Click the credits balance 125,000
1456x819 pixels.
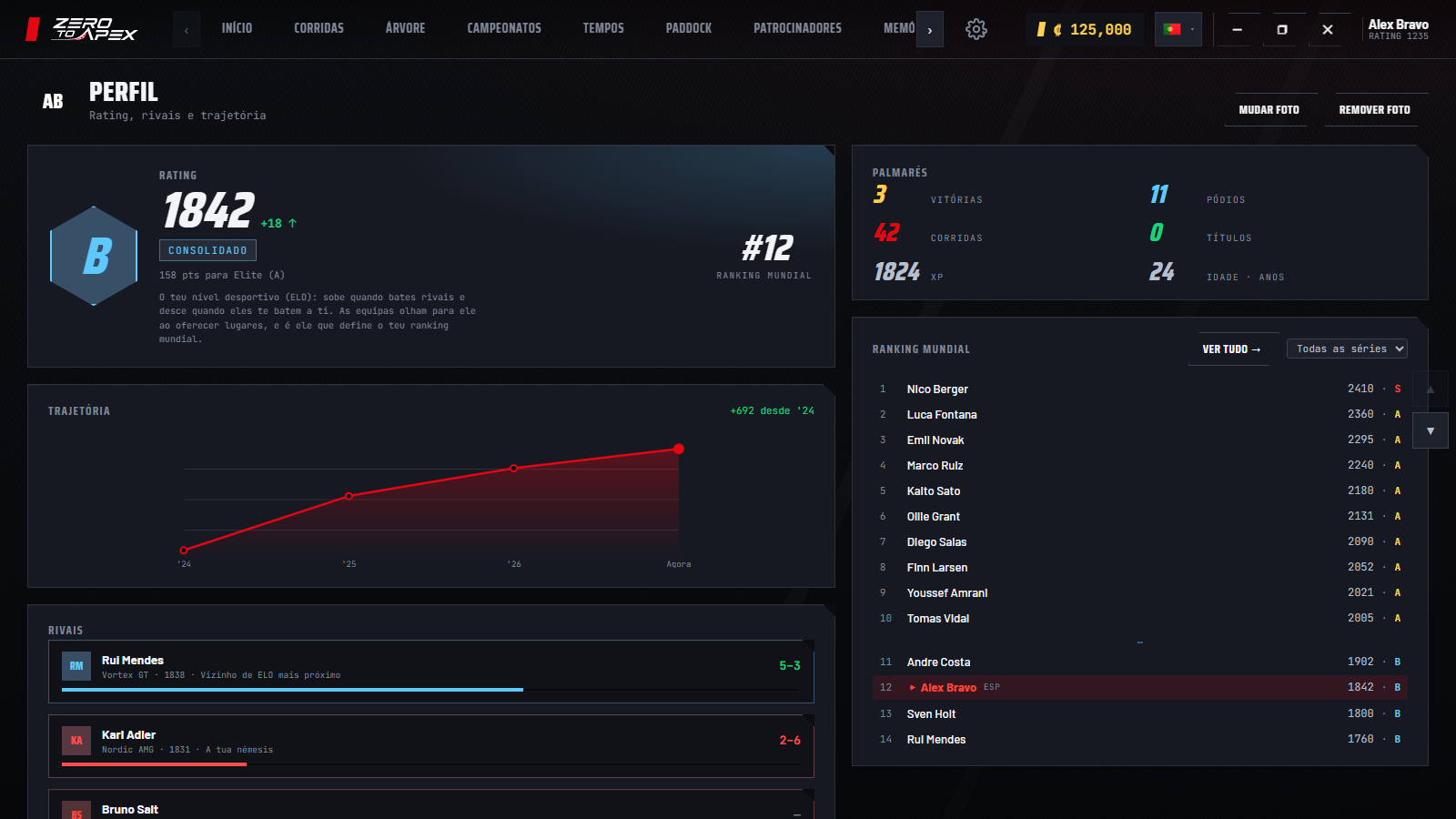(1085, 29)
